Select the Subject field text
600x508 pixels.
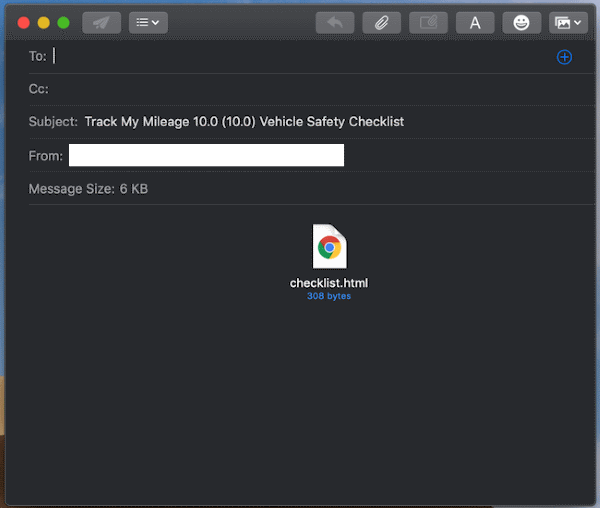click(x=244, y=122)
